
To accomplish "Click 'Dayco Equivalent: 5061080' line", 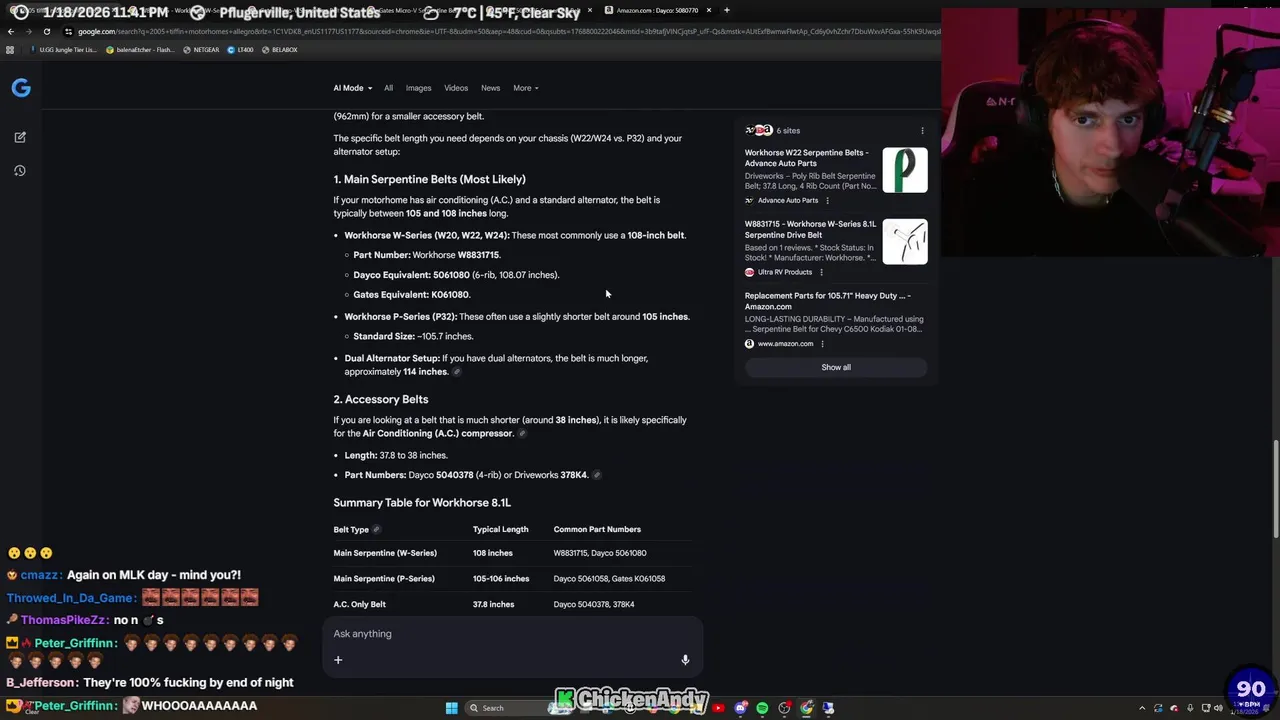I will pos(456,275).
